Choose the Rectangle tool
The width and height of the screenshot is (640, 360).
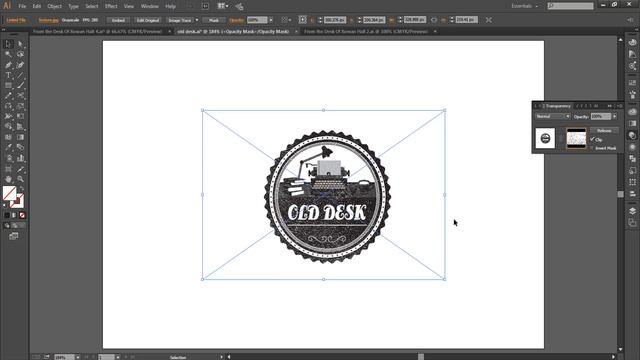click(8, 85)
